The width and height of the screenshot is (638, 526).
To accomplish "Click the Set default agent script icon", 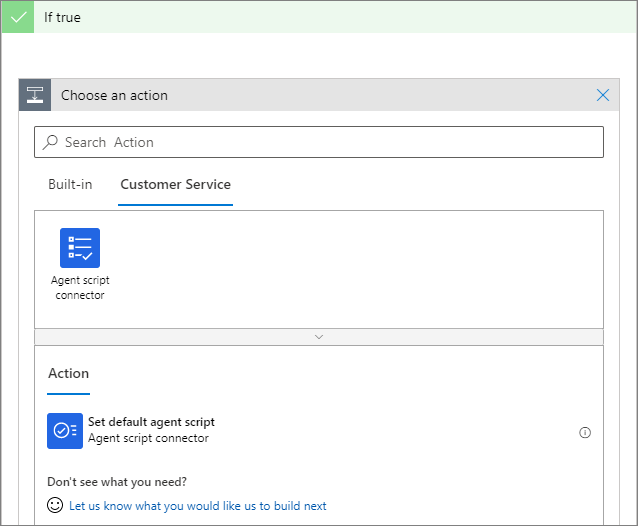I will pyautogui.click(x=65, y=430).
